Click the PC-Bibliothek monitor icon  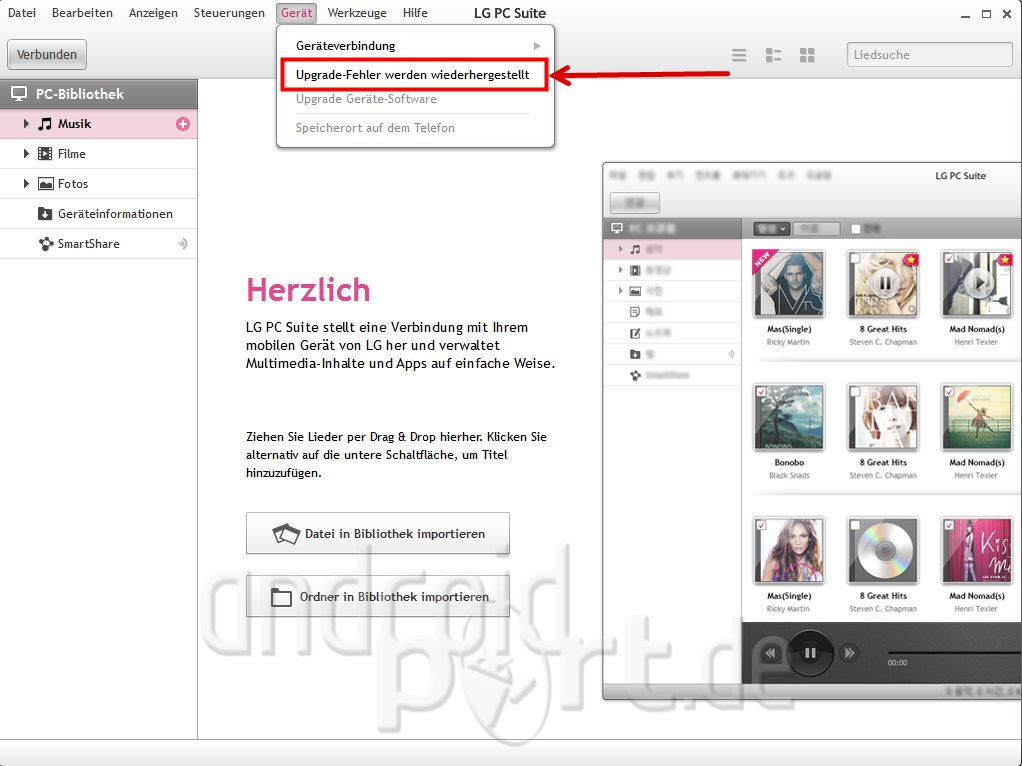[x=18, y=94]
